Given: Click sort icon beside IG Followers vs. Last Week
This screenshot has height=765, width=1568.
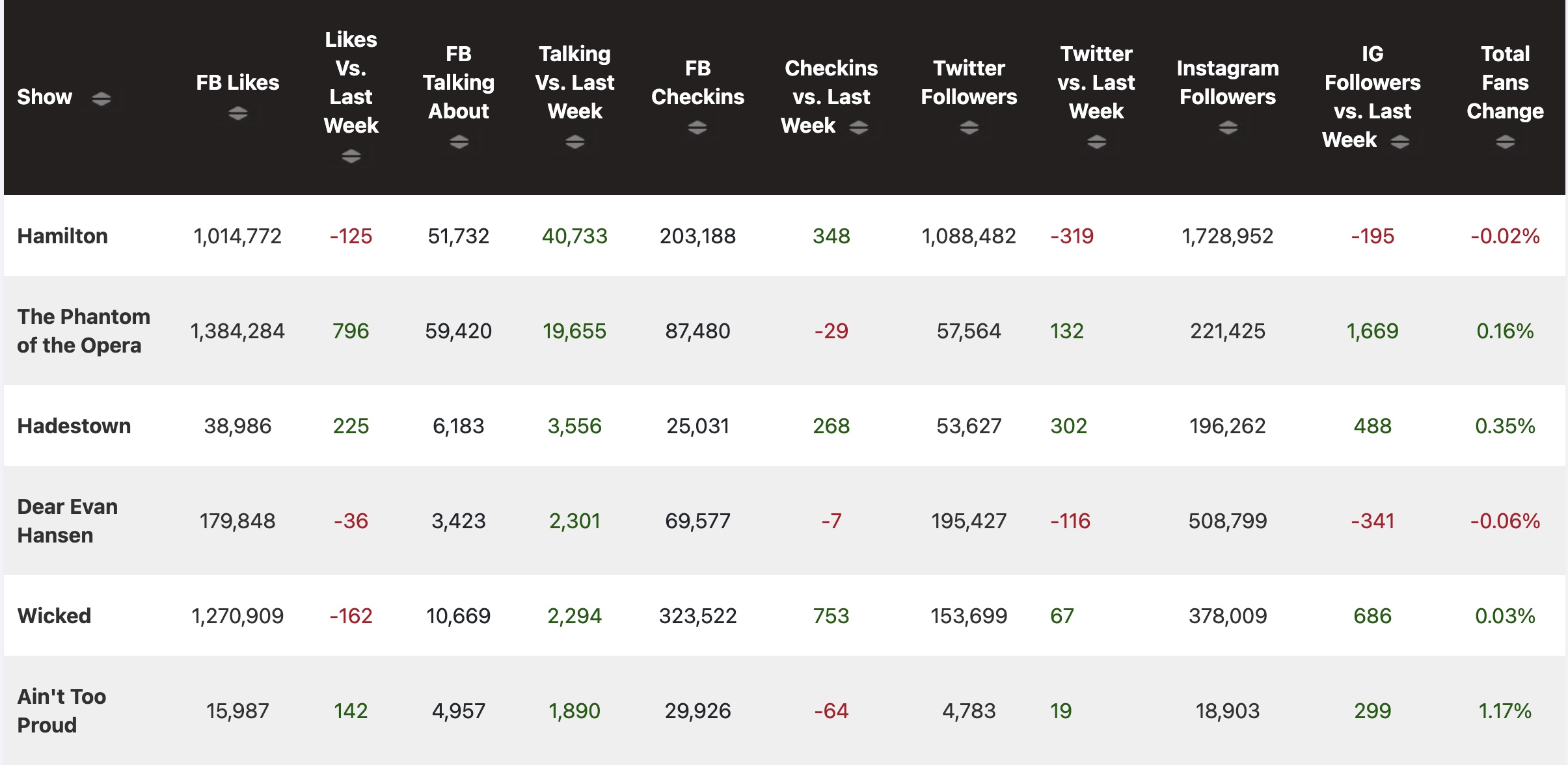Looking at the screenshot, I should click(x=1399, y=142).
